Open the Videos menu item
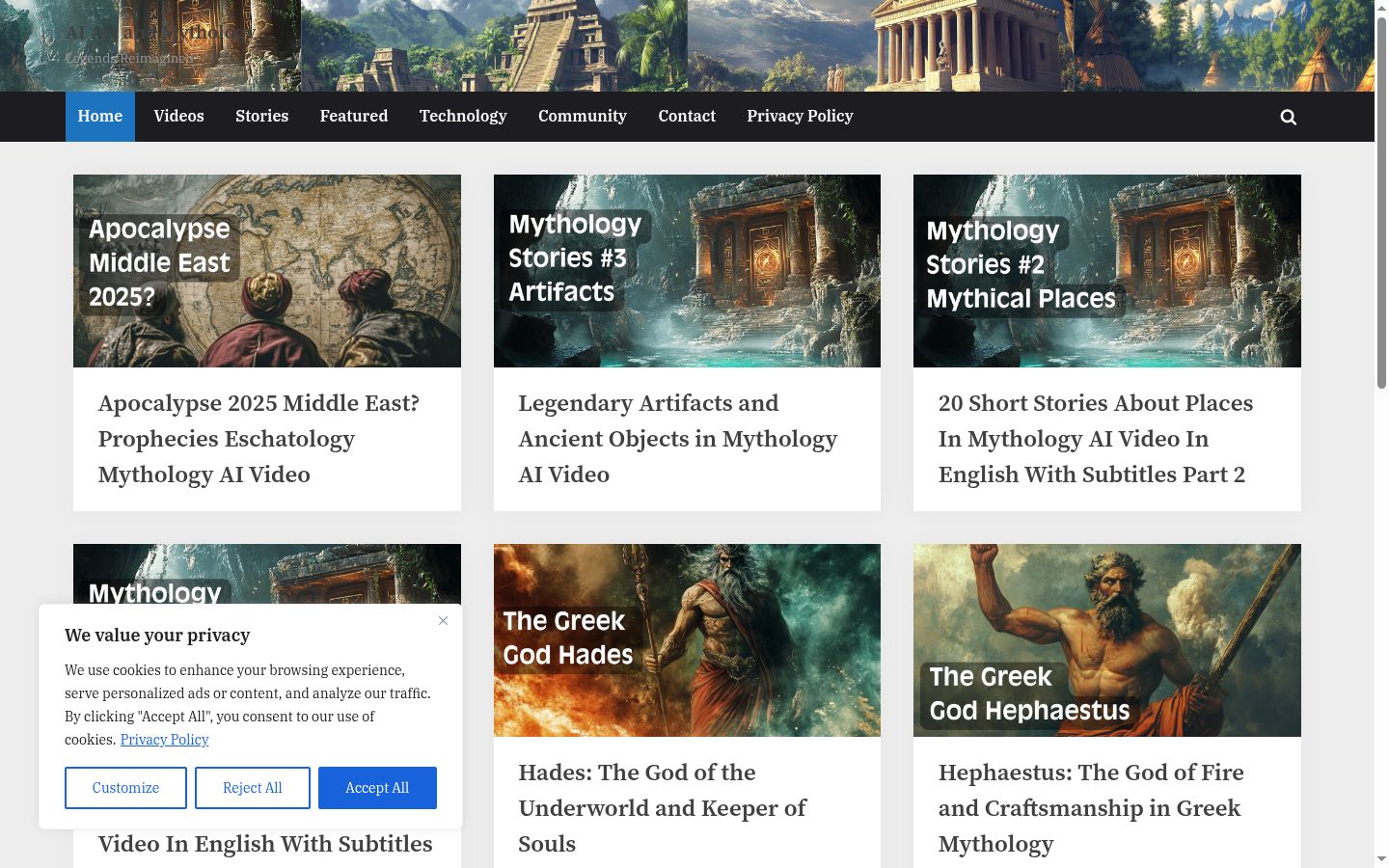Image resolution: width=1389 pixels, height=868 pixels. pos(179,117)
